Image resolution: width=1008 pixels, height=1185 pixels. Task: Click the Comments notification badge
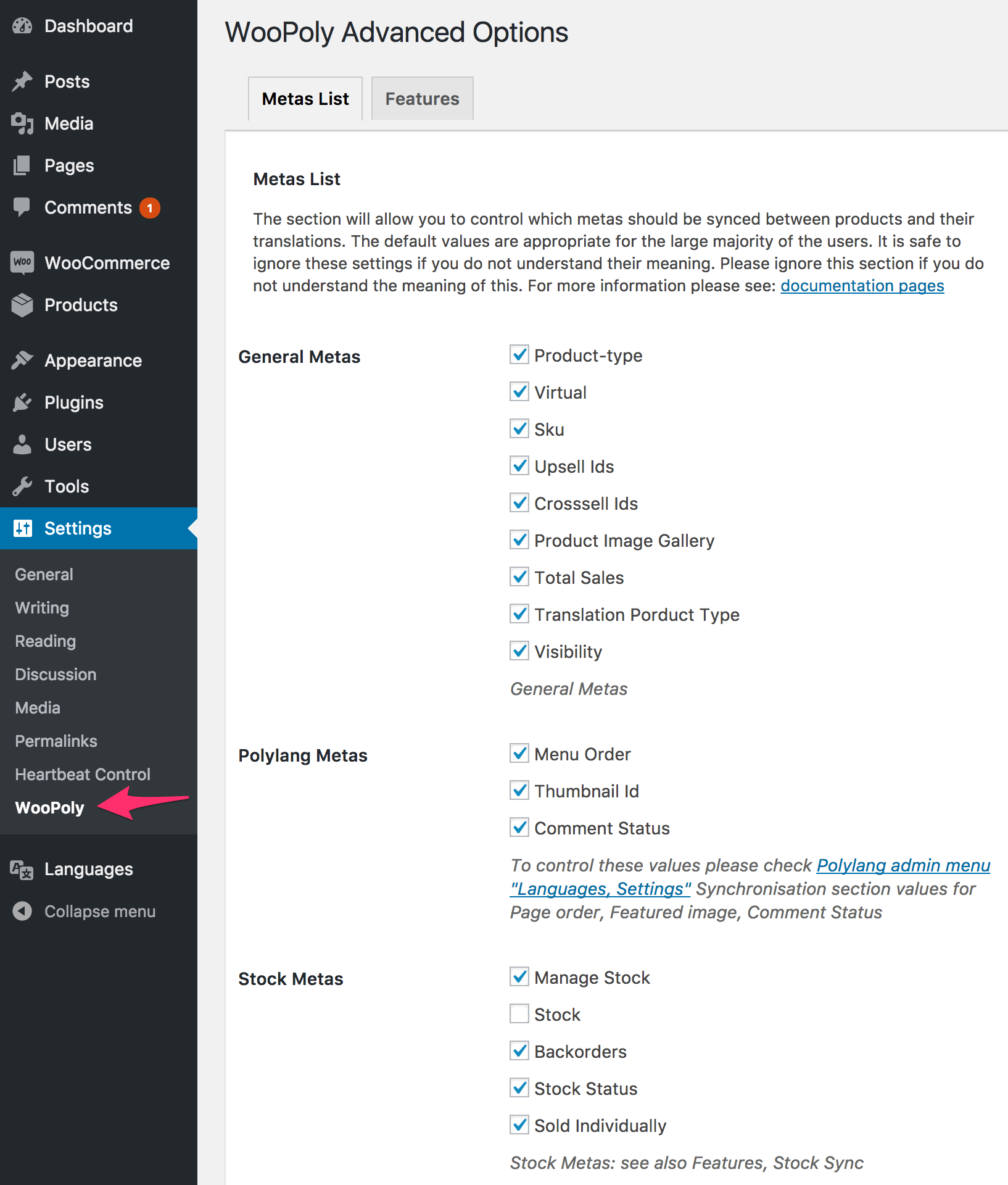149,207
